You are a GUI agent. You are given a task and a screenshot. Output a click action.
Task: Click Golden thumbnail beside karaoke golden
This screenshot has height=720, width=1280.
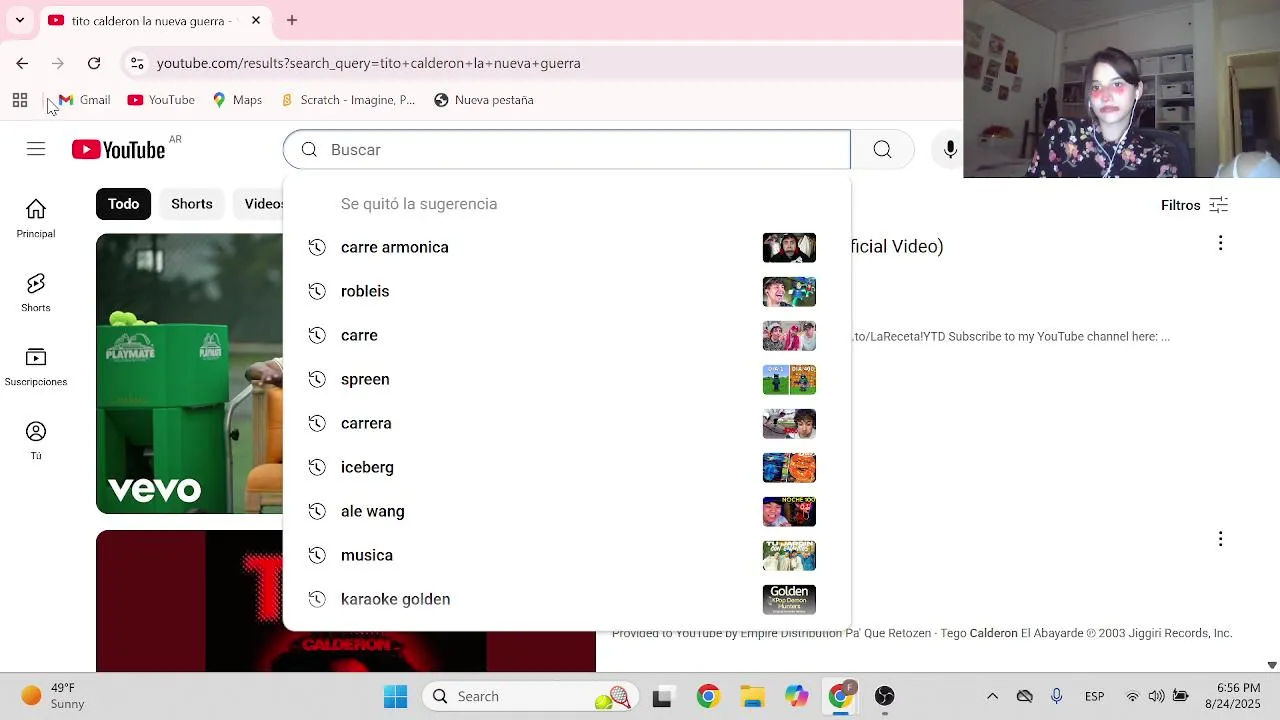point(789,599)
